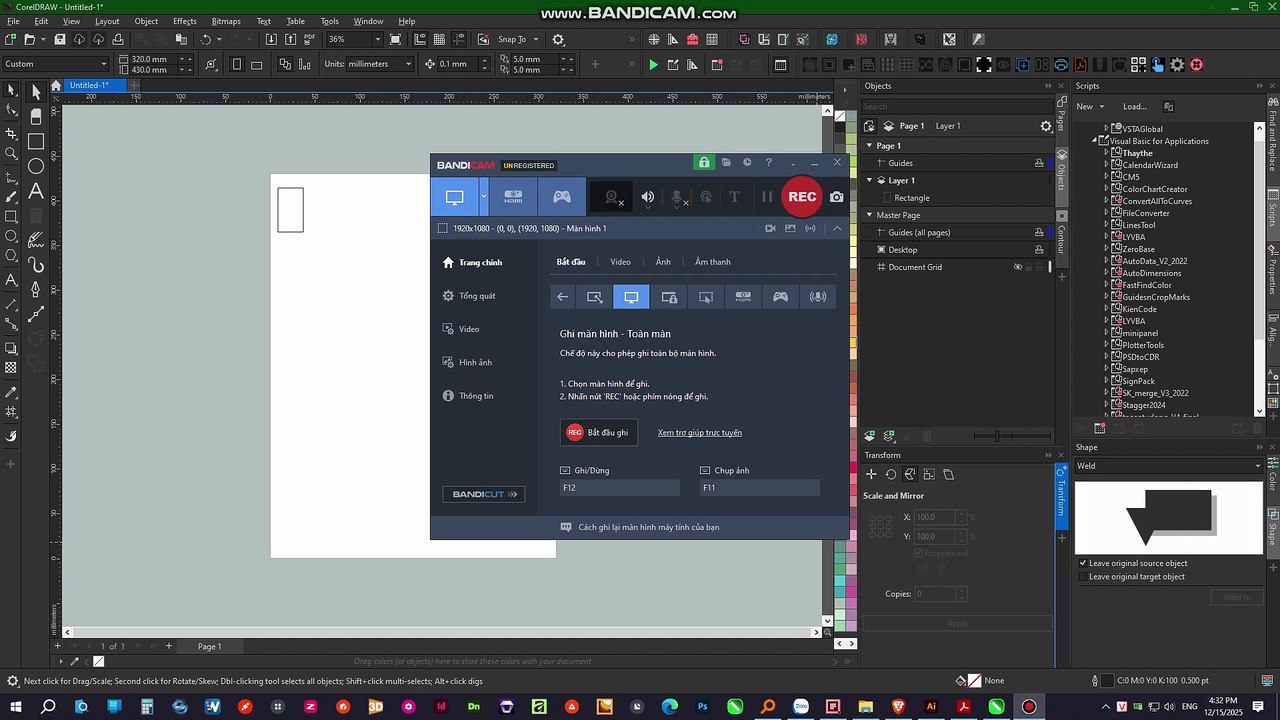Click the BANDICUT button

484,494
